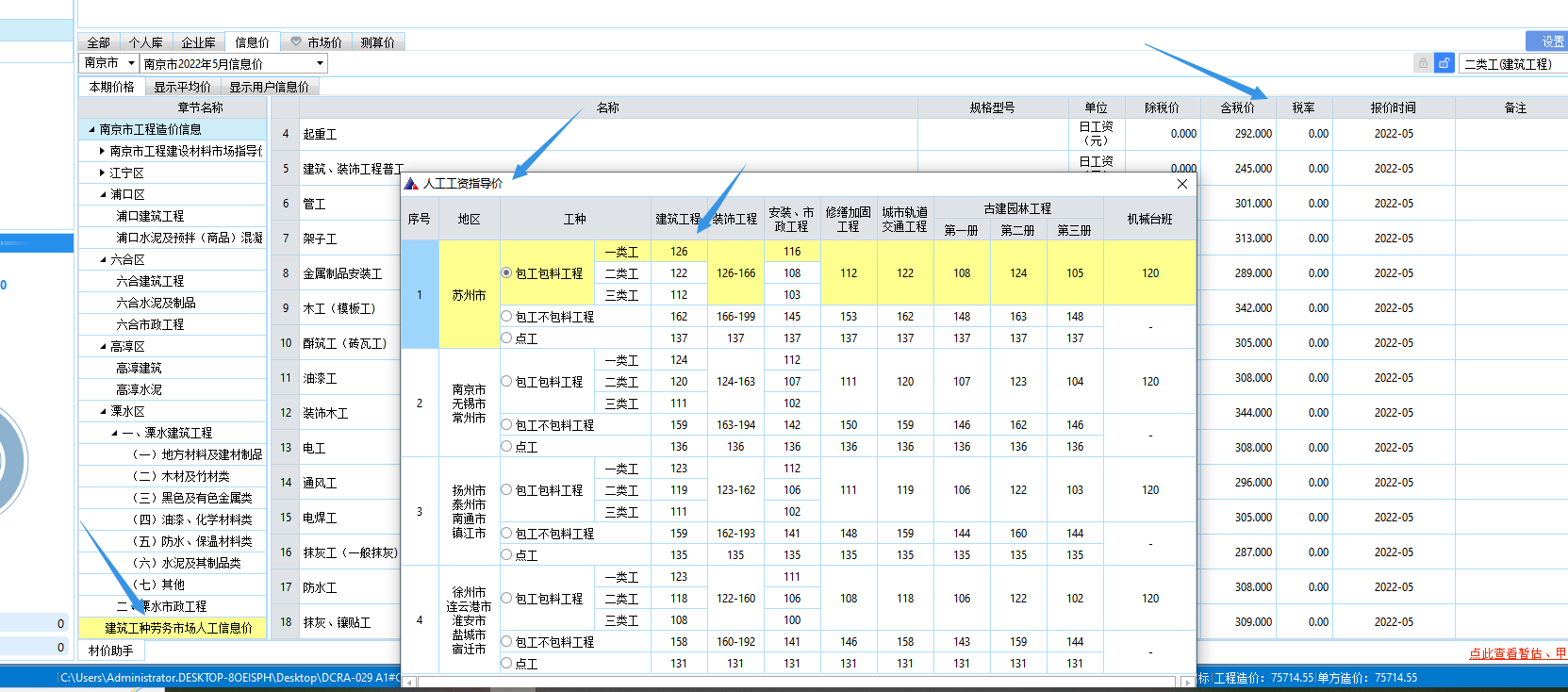Click the 报价时间 column header
The width and height of the screenshot is (1568, 692).
pos(1393,107)
